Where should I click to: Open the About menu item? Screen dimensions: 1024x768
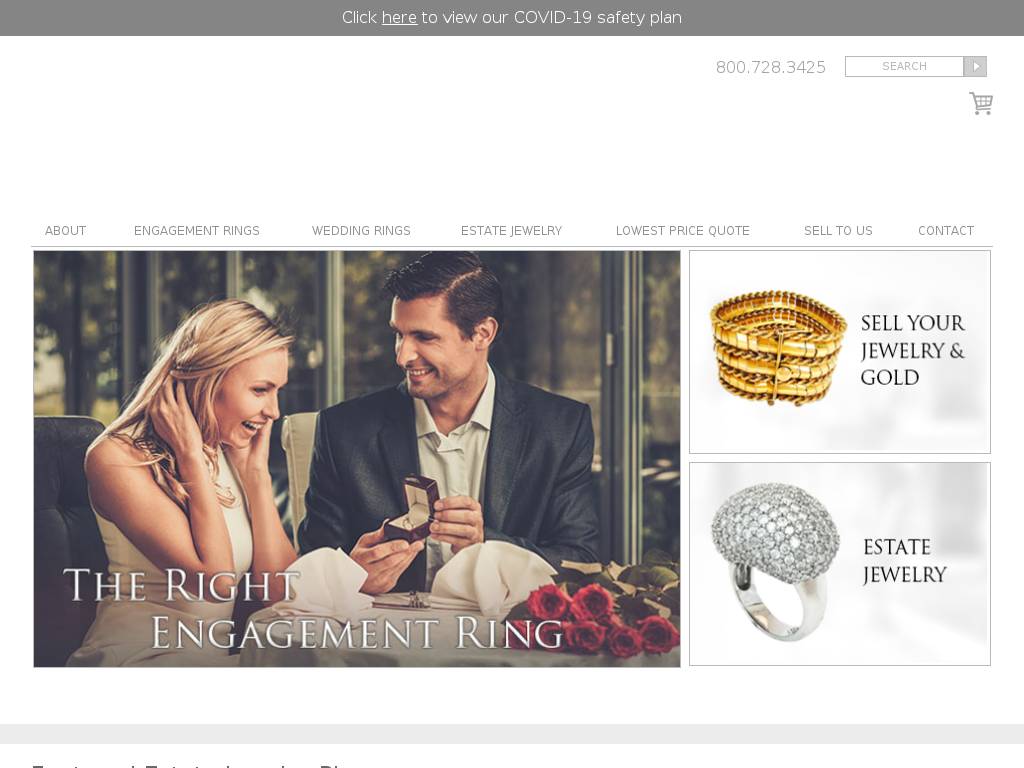(65, 231)
